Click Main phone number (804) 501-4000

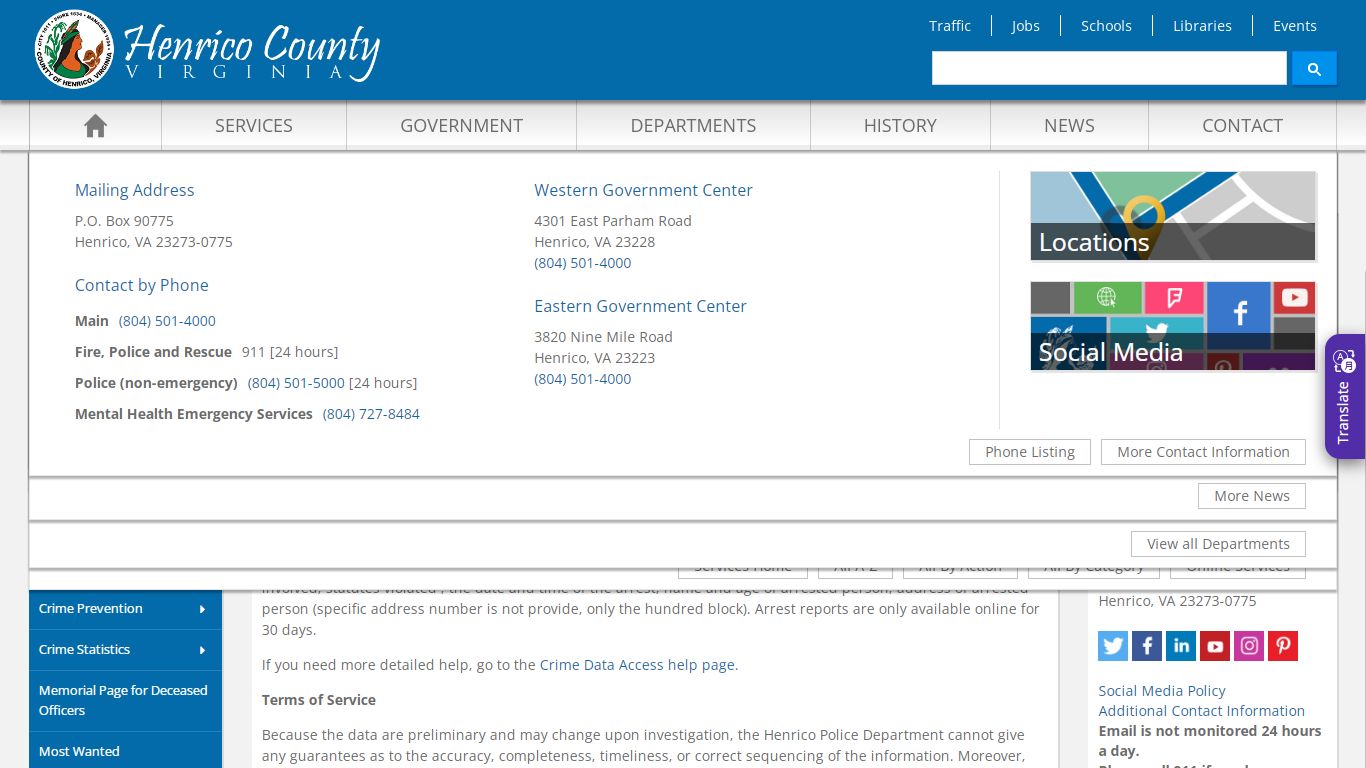pos(167,321)
